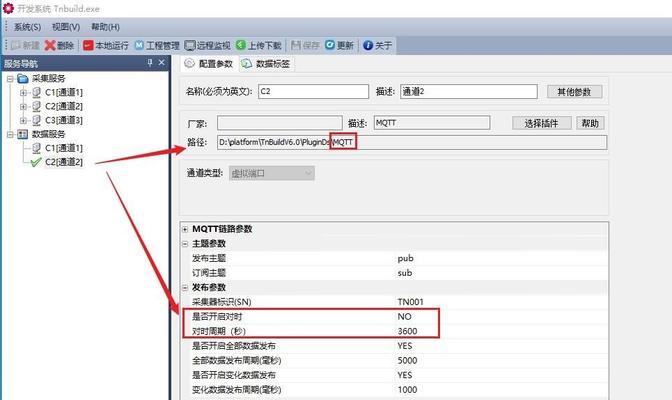The height and width of the screenshot is (400, 672).
Task: Click the 数据标签 tab icon
Action: 246,64
